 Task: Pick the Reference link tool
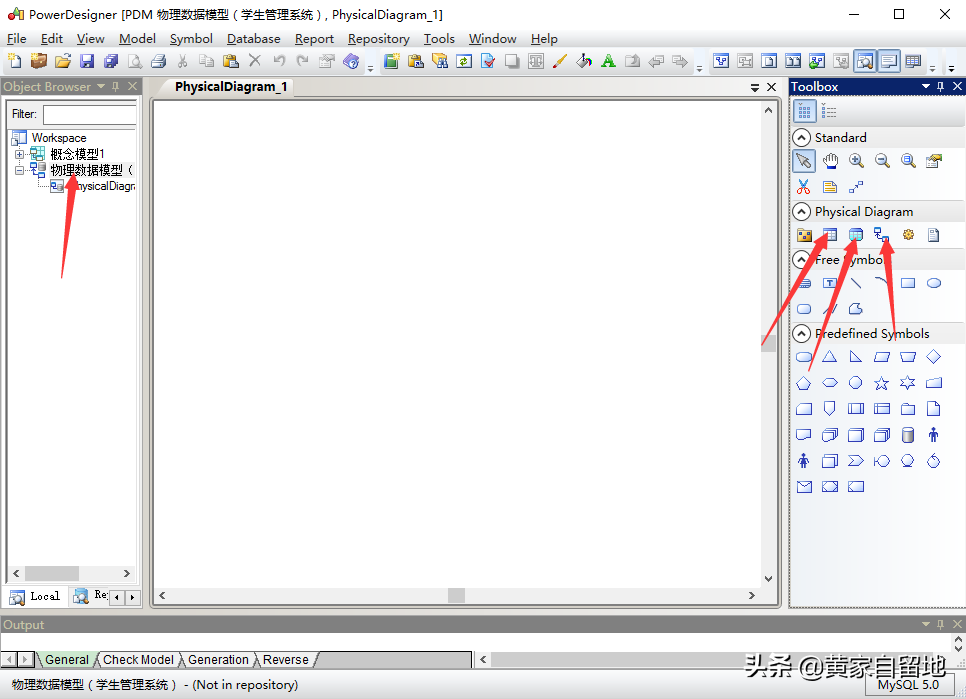tap(882, 236)
